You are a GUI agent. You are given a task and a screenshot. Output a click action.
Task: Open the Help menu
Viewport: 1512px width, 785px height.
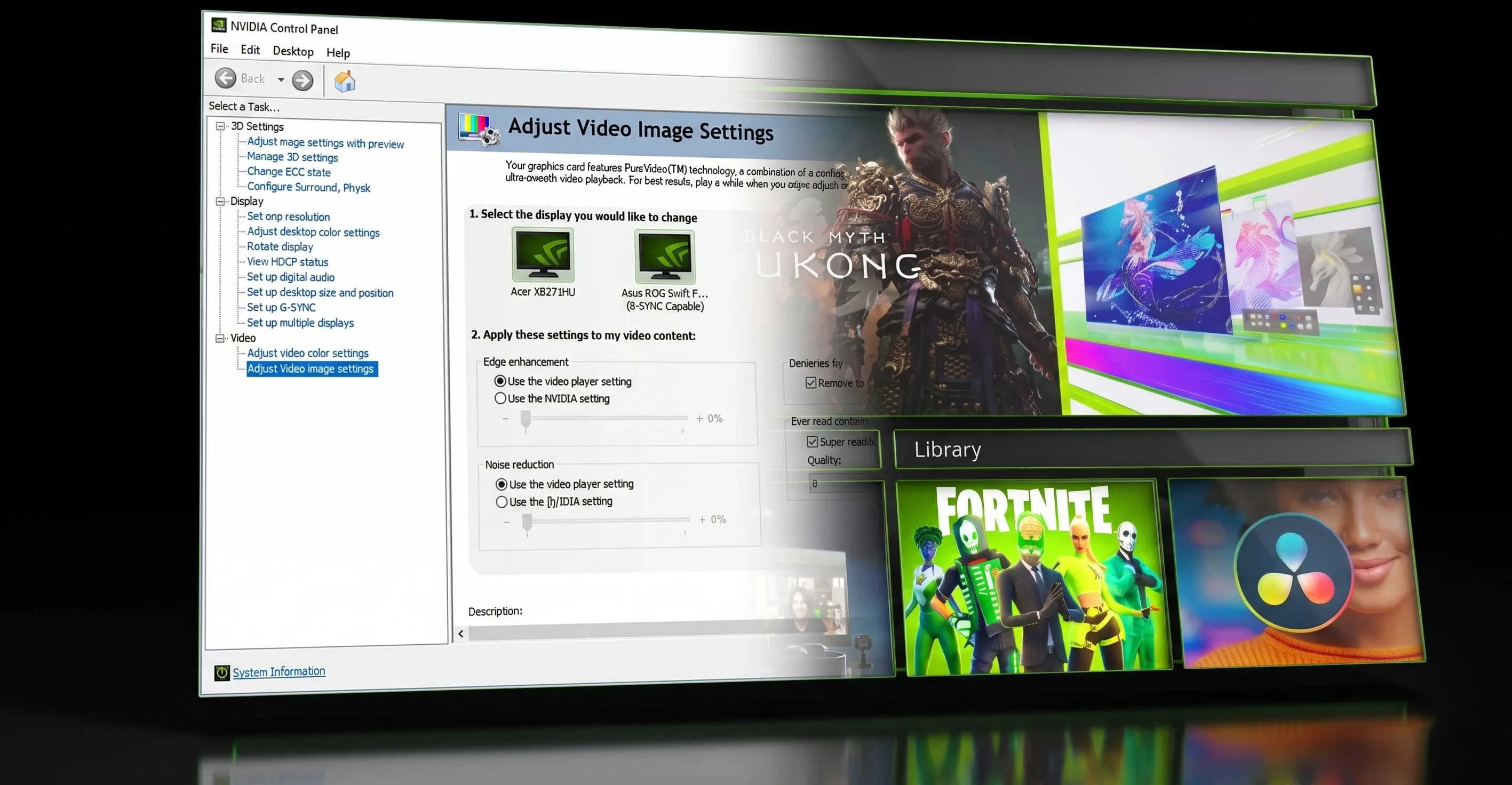tap(338, 53)
